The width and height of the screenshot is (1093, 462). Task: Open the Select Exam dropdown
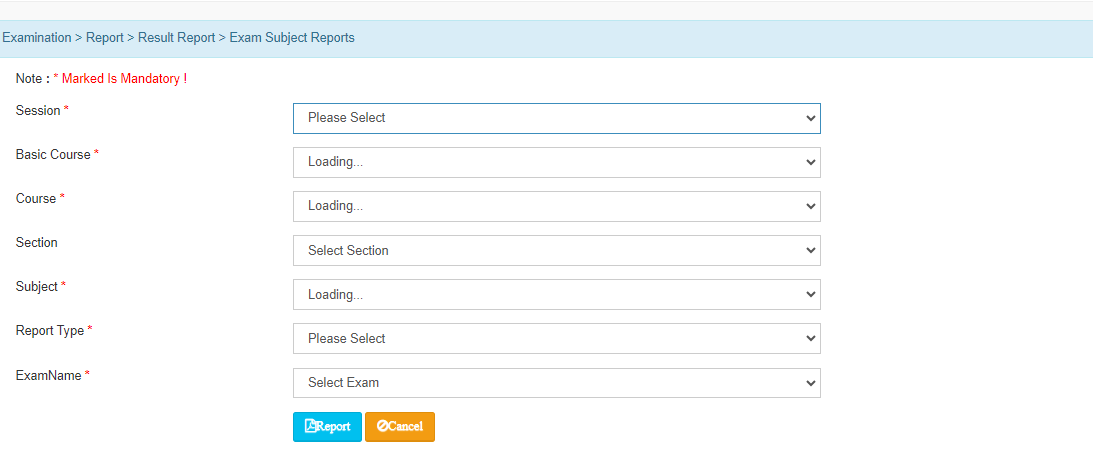click(556, 382)
